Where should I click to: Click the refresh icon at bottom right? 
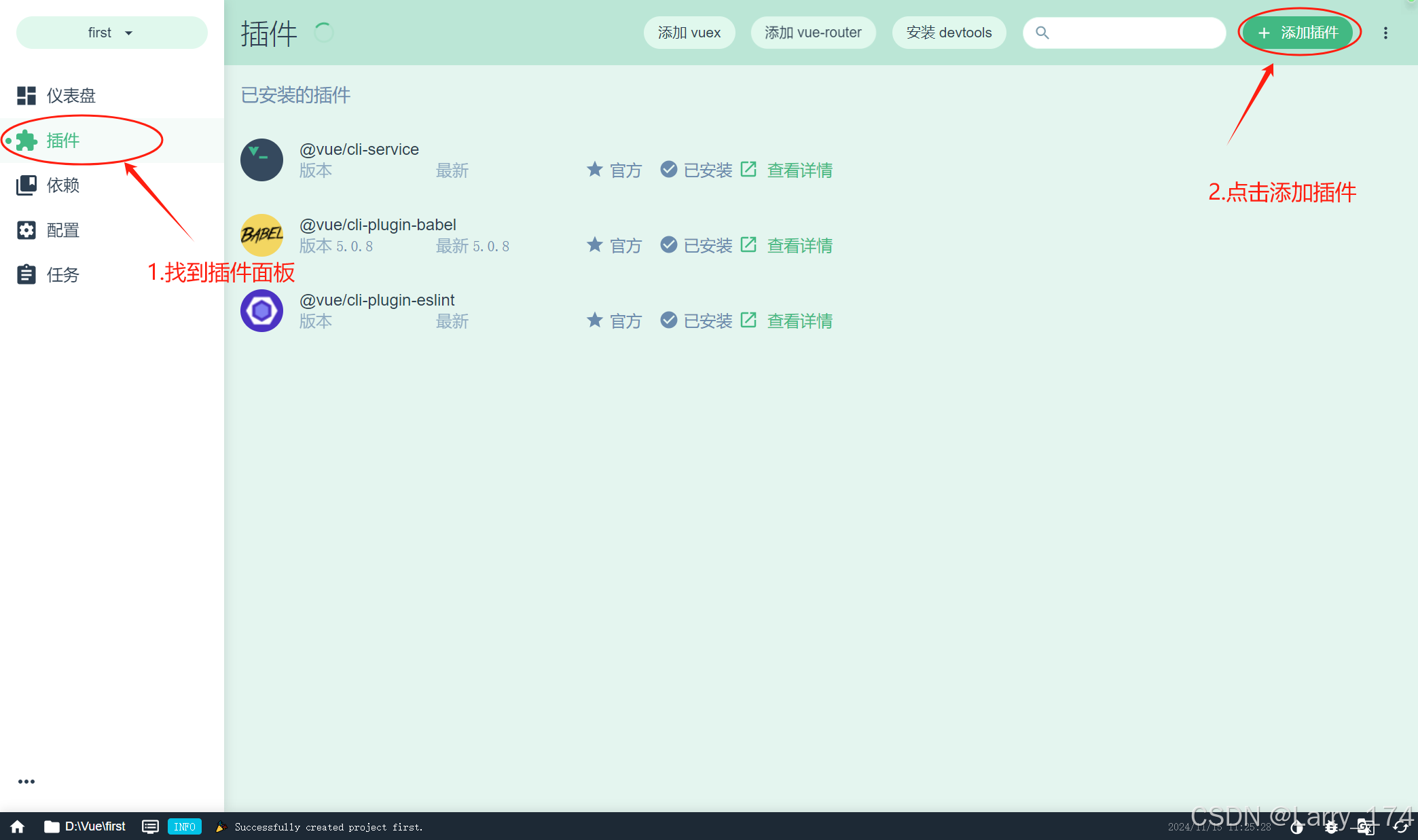[1402, 828]
